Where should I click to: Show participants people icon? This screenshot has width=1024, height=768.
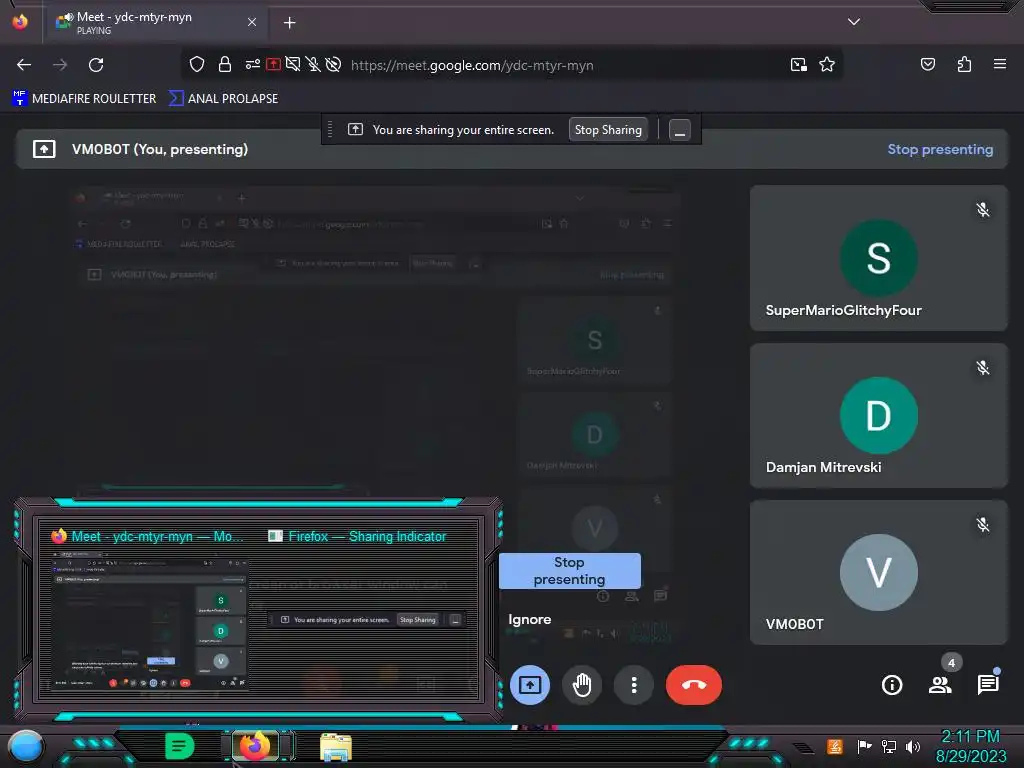point(940,685)
